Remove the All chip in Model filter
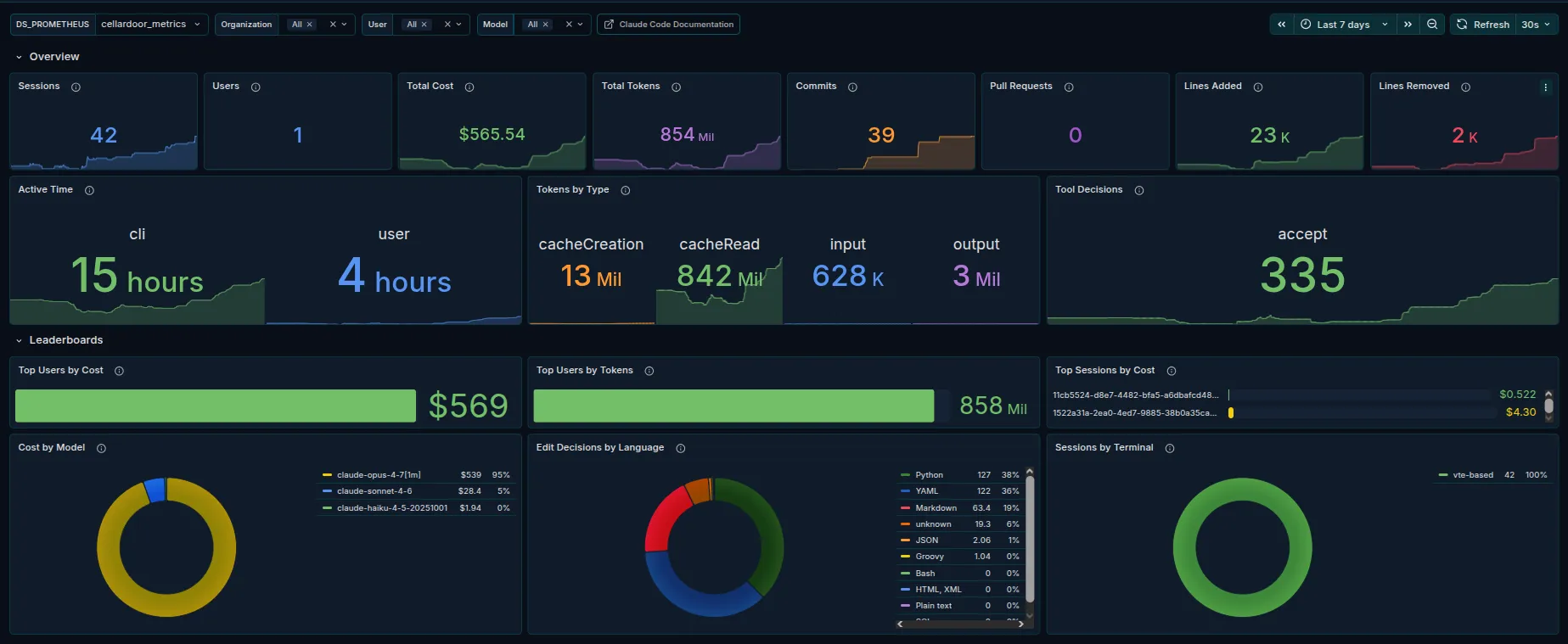Viewport: 1568px width, 644px height. (546, 25)
